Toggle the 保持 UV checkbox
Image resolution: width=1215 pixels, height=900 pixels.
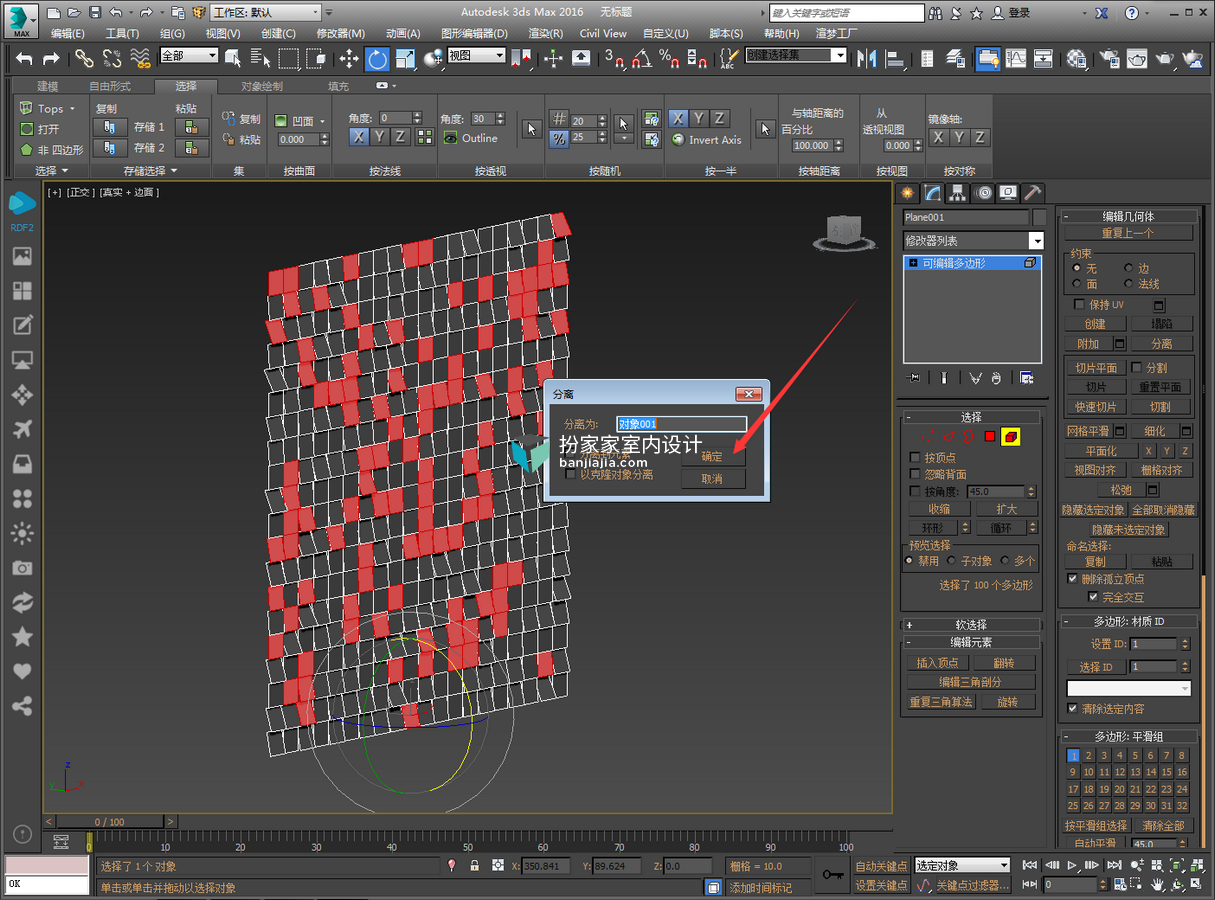[1079, 304]
